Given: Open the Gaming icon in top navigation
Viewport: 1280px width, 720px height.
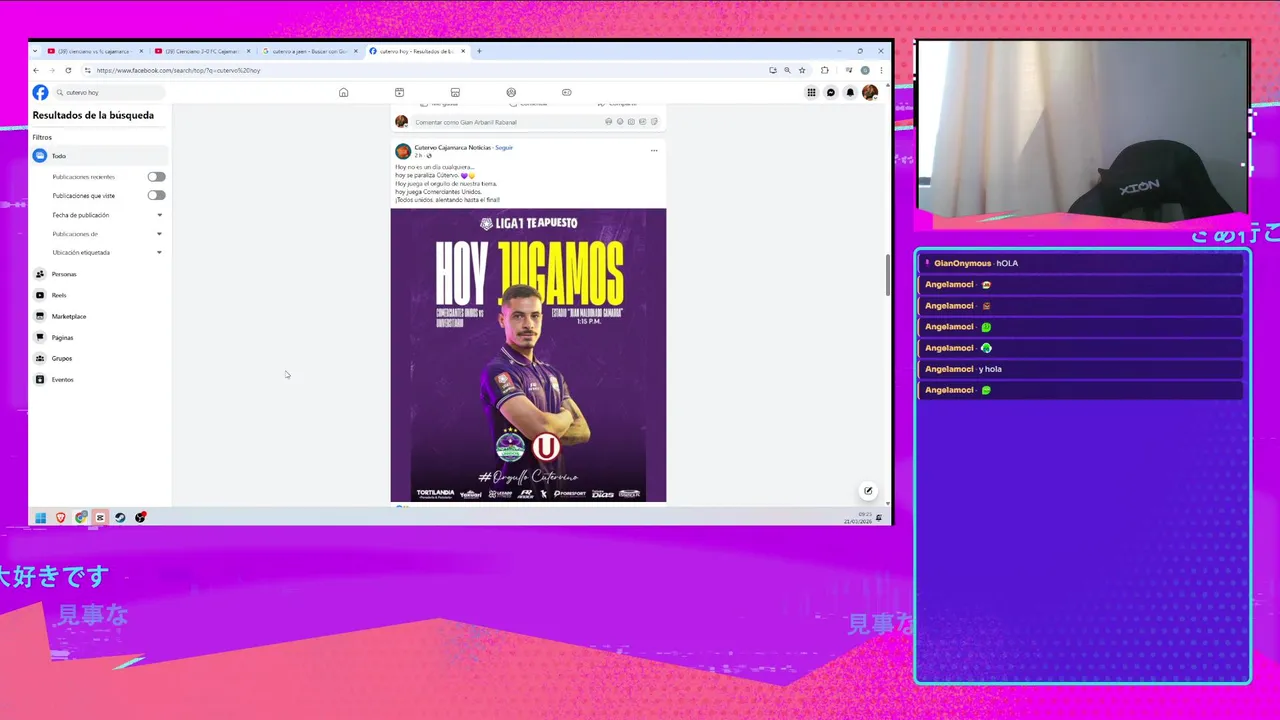Looking at the screenshot, I should click(567, 92).
